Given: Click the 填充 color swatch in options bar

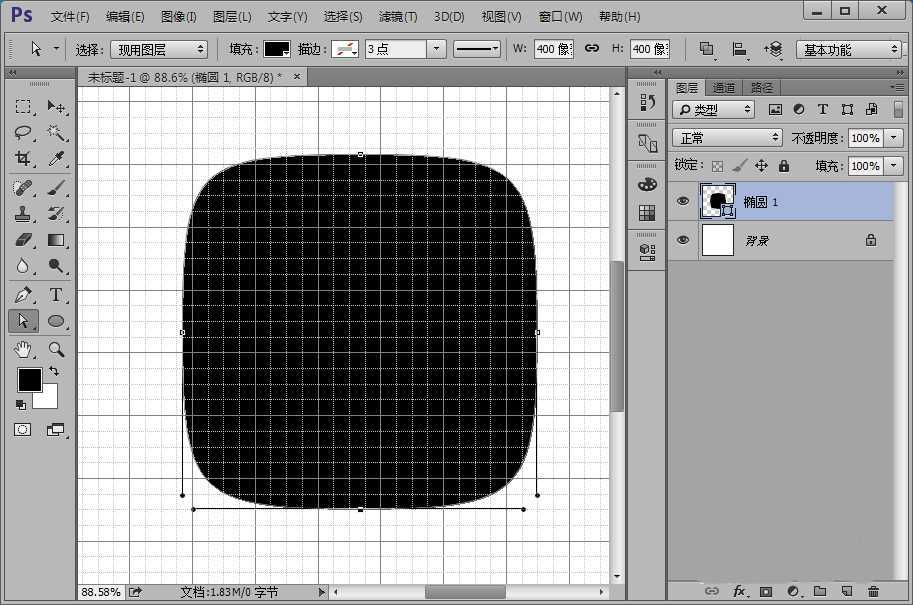Looking at the screenshot, I should (x=276, y=49).
